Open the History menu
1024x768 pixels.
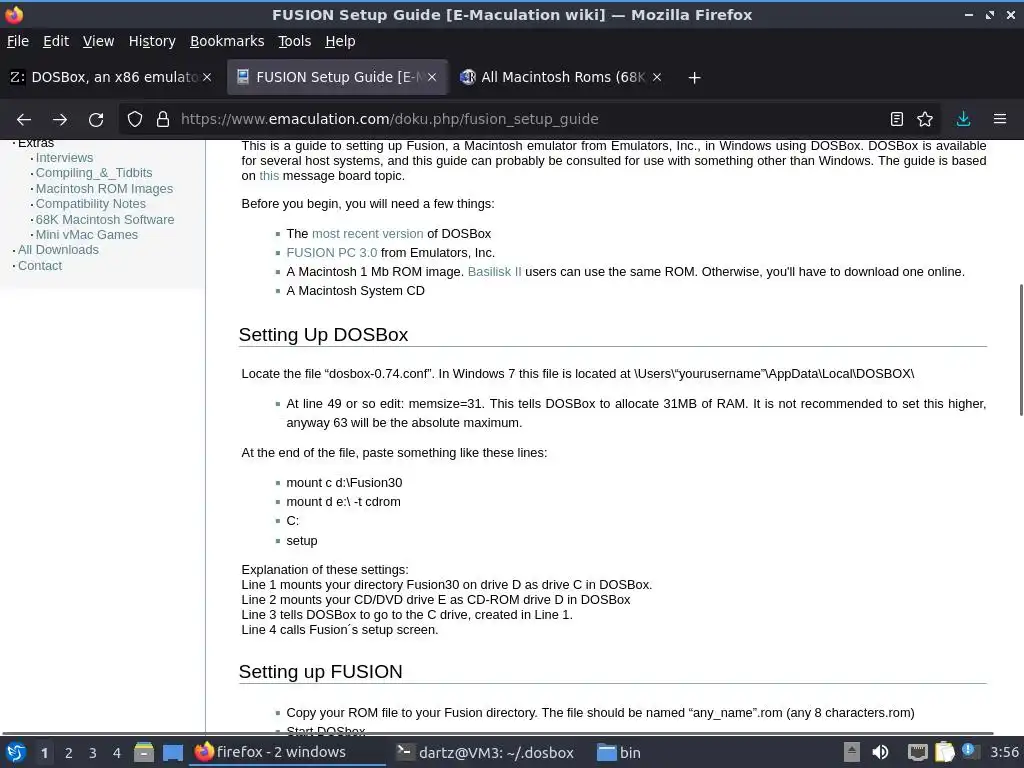(x=152, y=41)
